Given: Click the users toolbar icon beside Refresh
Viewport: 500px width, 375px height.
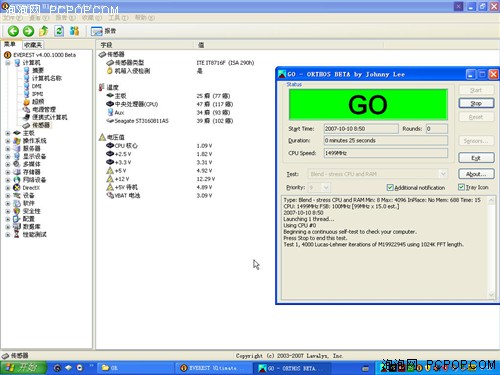Looking at the screenshot, I should [x=74, y=31].
